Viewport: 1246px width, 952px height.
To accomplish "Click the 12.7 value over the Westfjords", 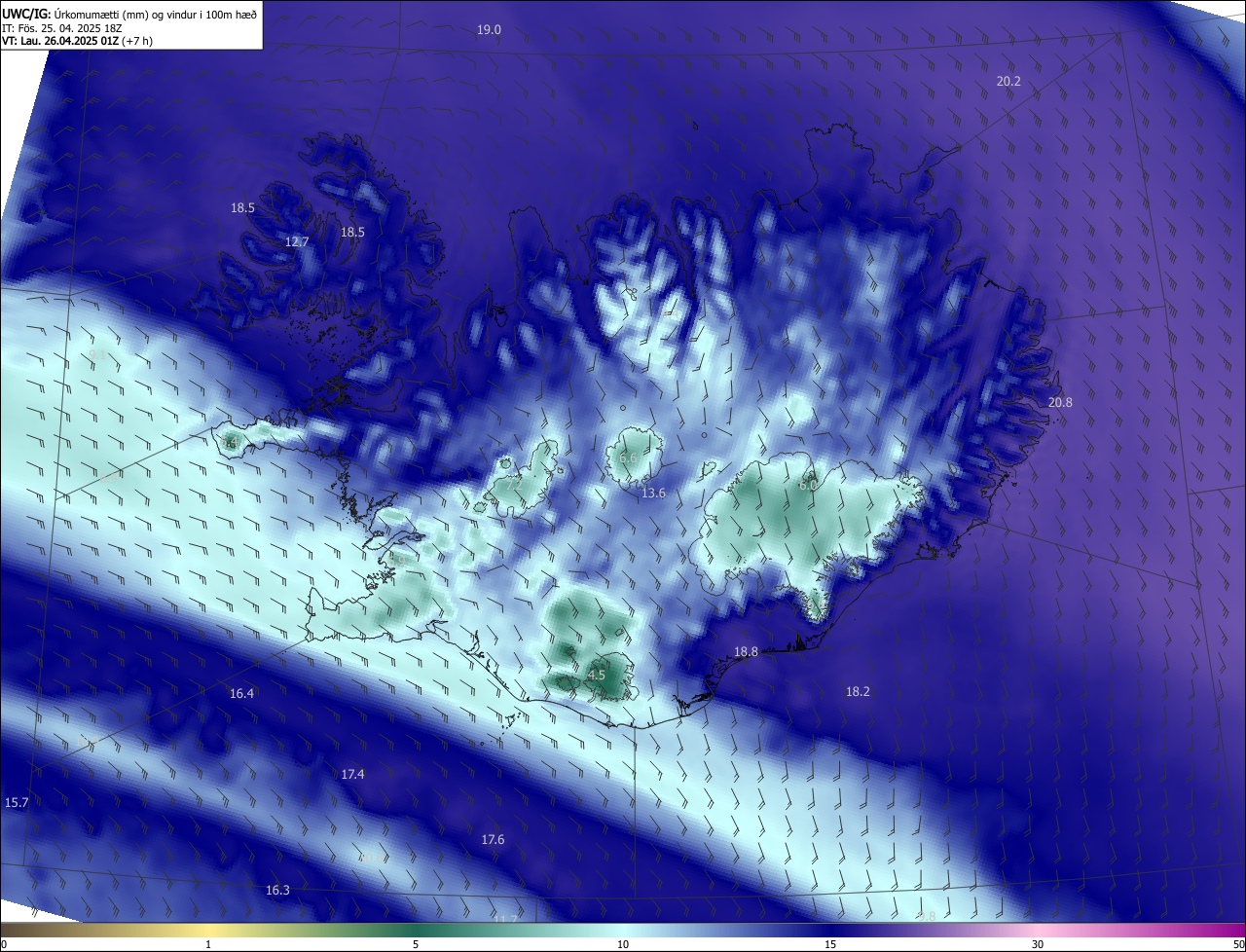I will tap(297, 241).
